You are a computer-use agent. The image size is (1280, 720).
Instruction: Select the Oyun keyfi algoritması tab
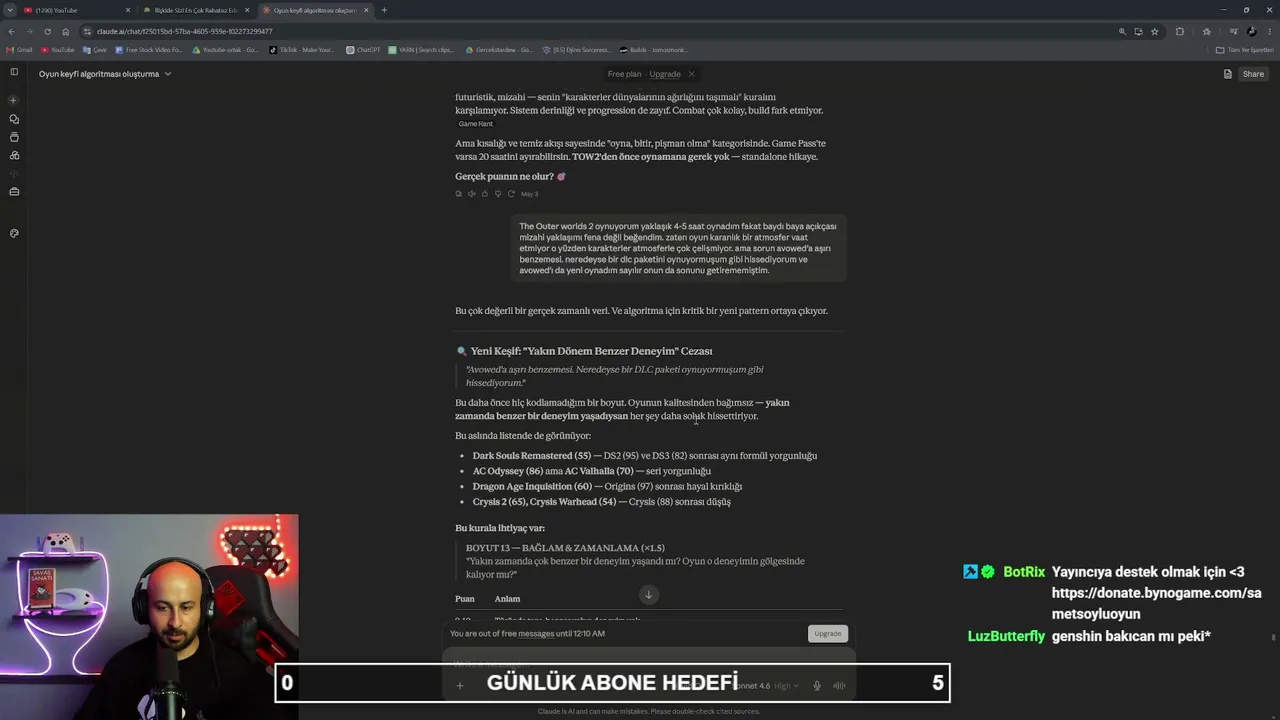(x=313, y=10)
